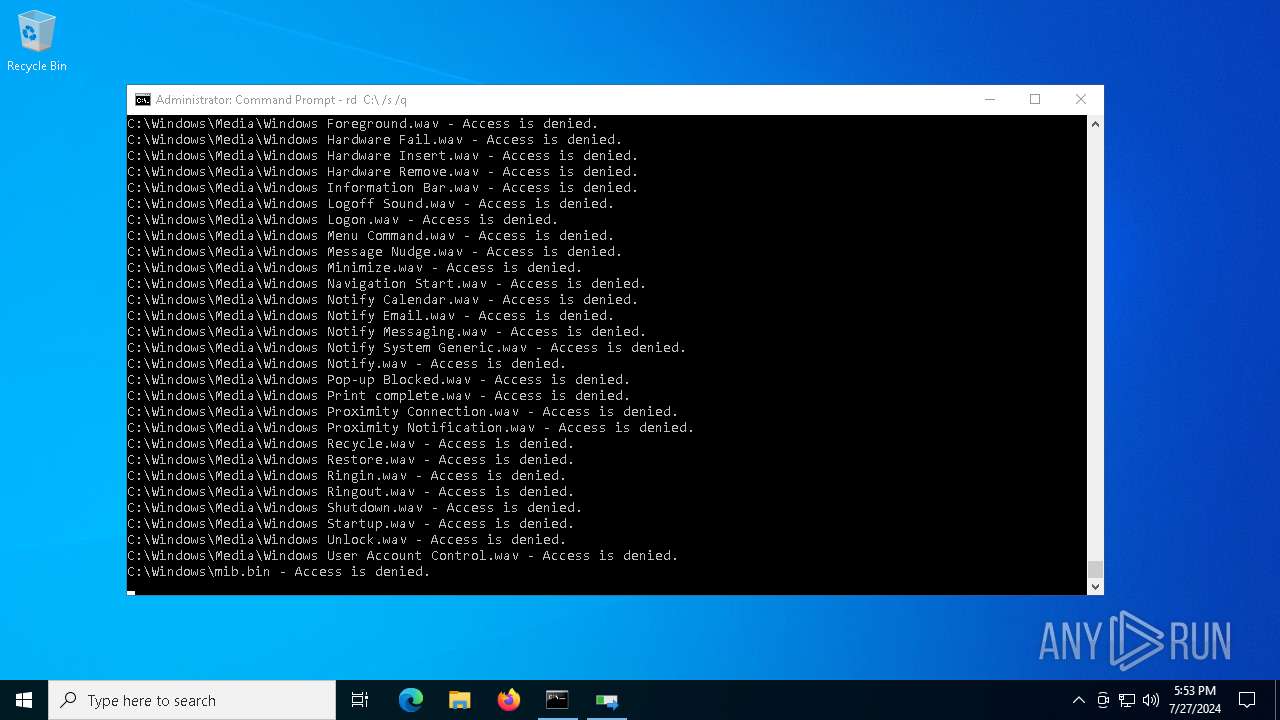Launch Microsoft Edge from taskbar
1280x720 pixels.
(x=411, y=700)
